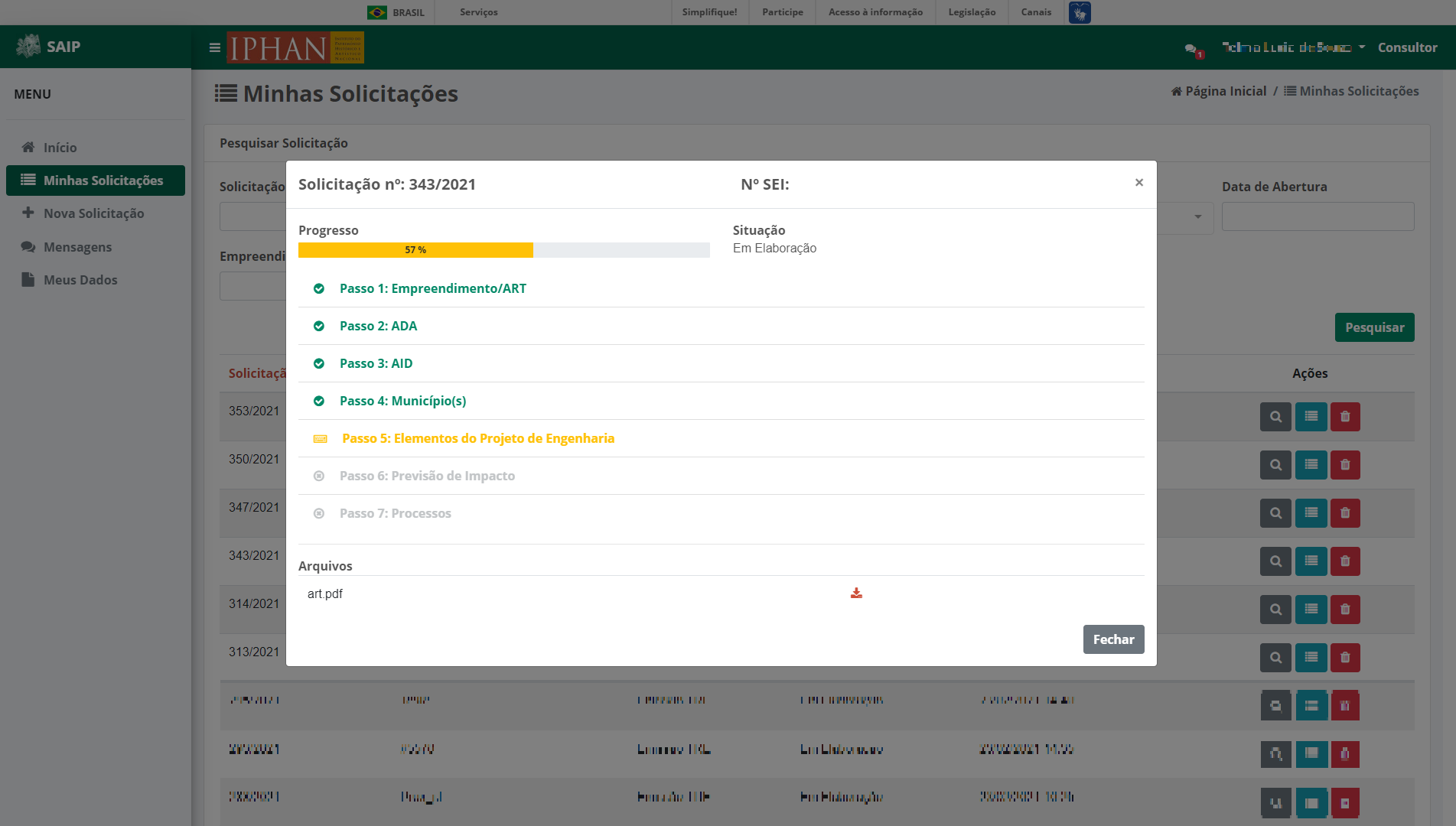Click the Passo 1 green check icon
This screenshot has height=826, width=1456.
pyautogui.click(x=319, y=288)
